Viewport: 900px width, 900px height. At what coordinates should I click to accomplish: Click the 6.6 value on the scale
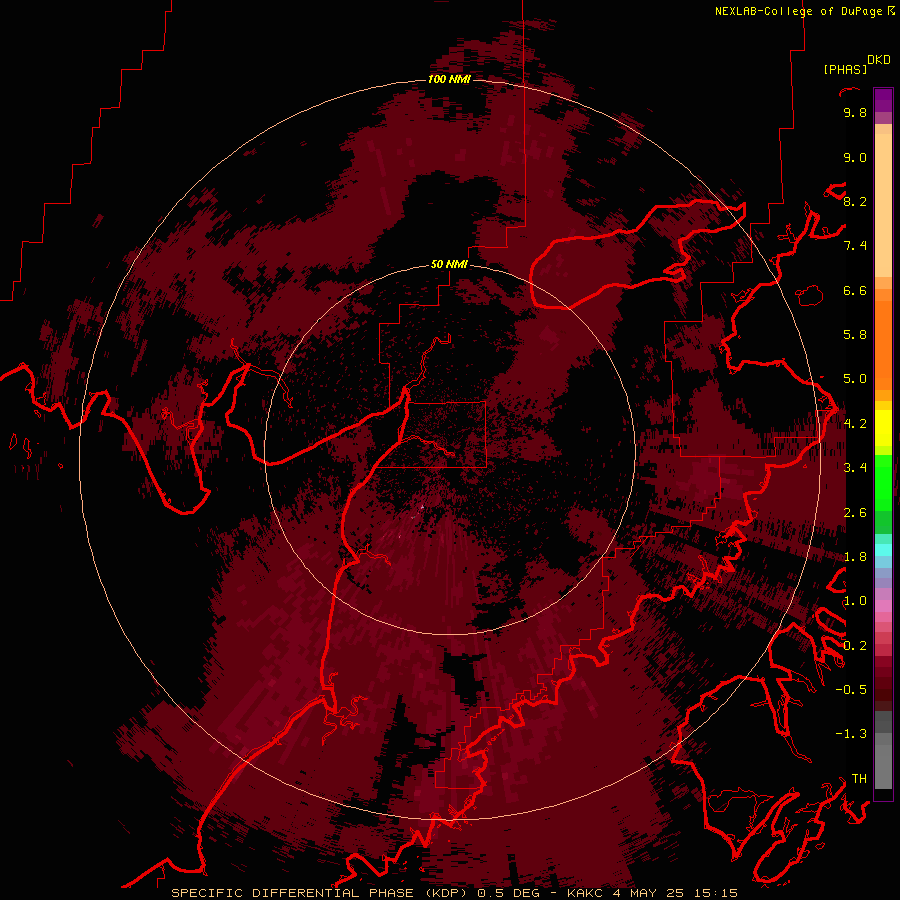pyautogui.click(x=855, y=290)
